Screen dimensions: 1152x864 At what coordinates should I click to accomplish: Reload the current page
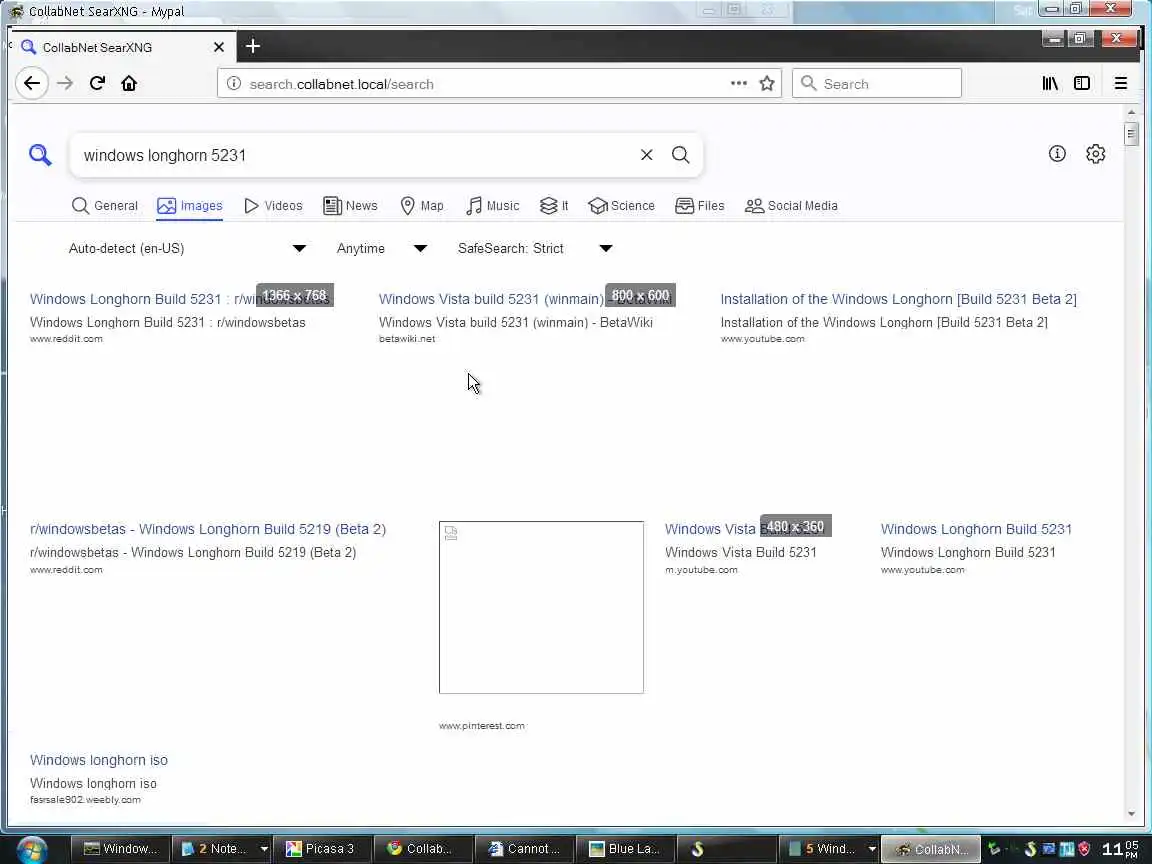pos(97,83)
